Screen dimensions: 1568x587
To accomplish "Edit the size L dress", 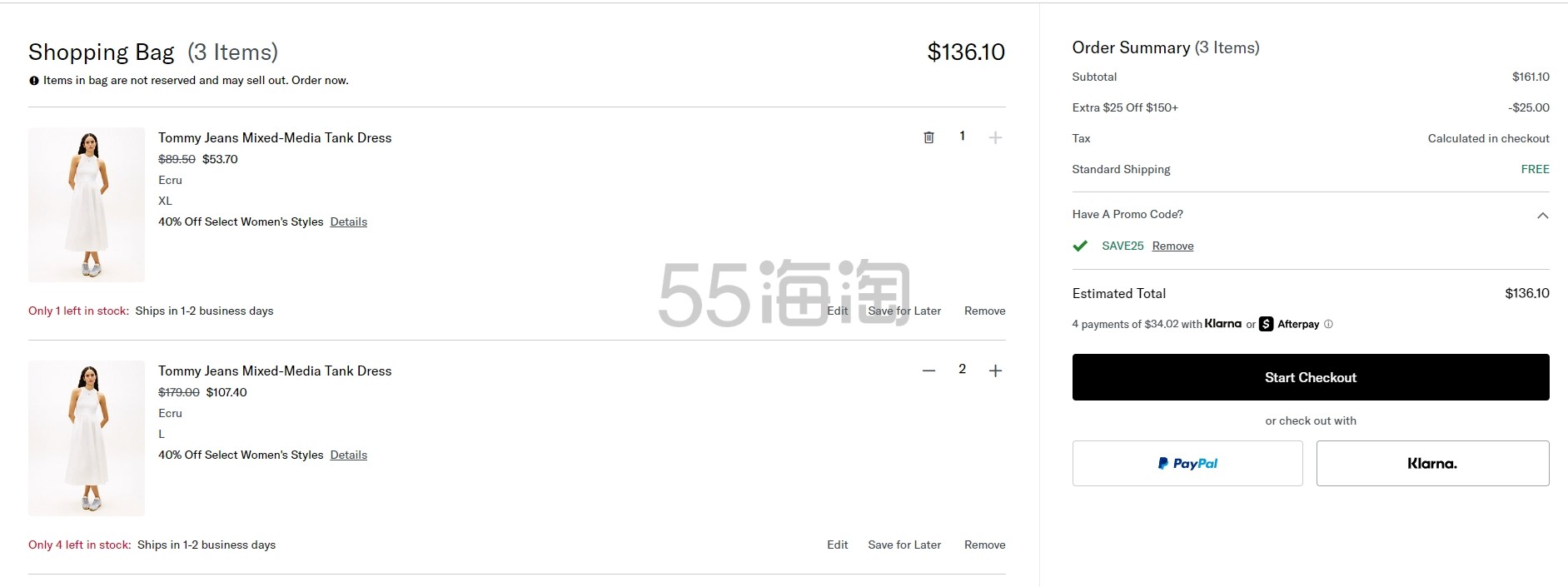I will tap(837, 545).
